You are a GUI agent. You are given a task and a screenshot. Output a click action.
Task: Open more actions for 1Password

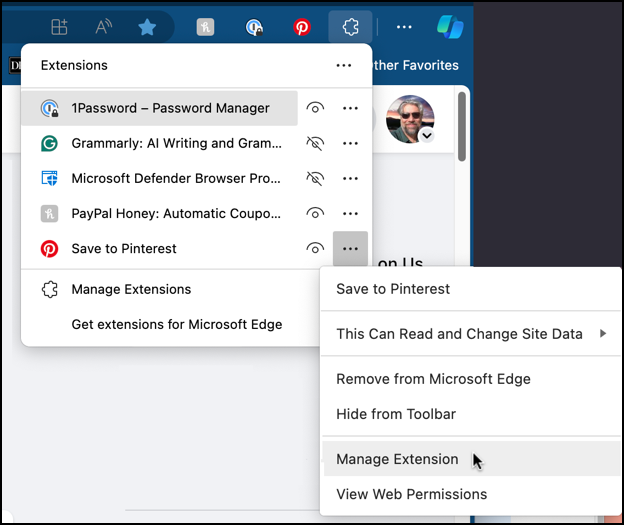[350, 108]
